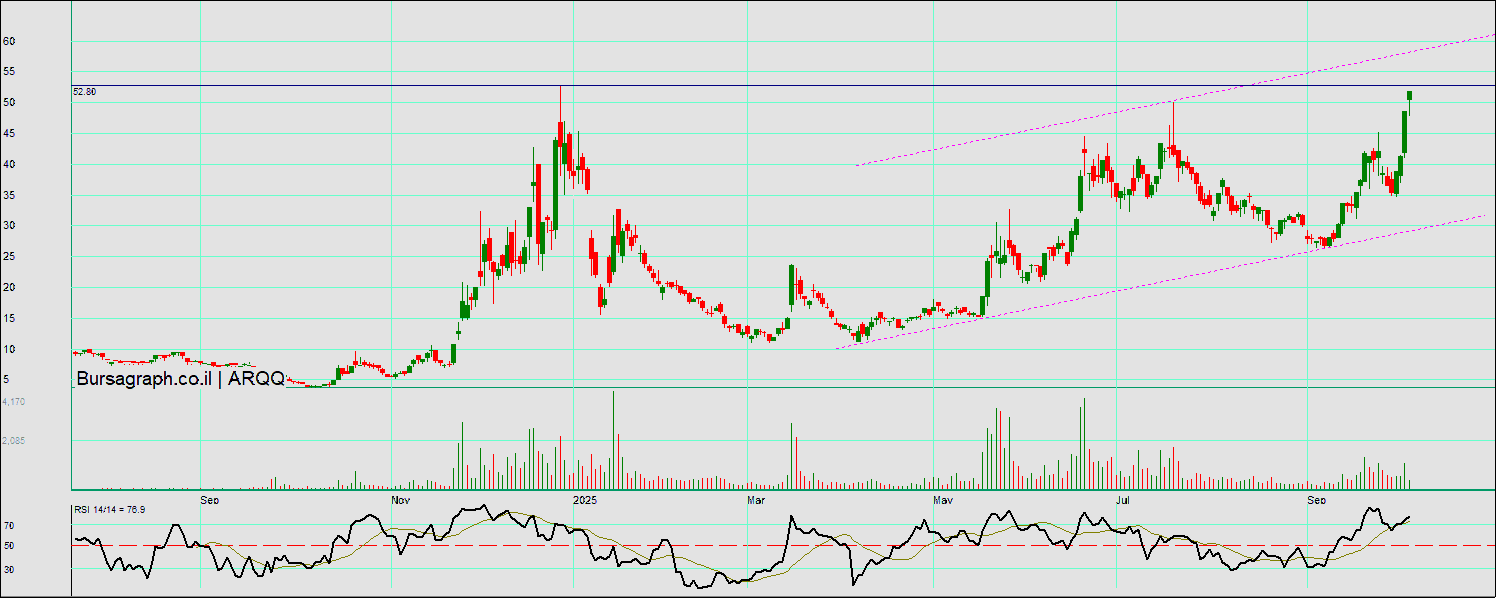Click the Mar date axis label

[756, 499]
